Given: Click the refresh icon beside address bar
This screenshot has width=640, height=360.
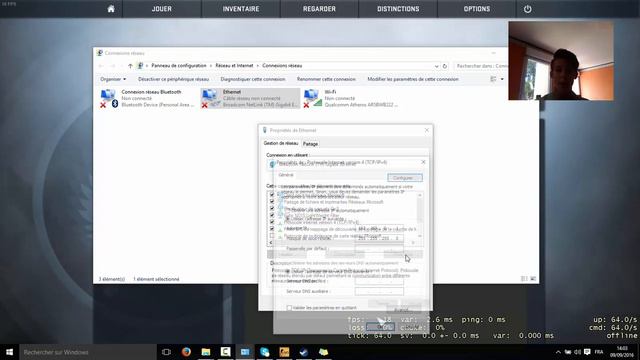Looking at the screenshot, I should [x=445, y=66].
